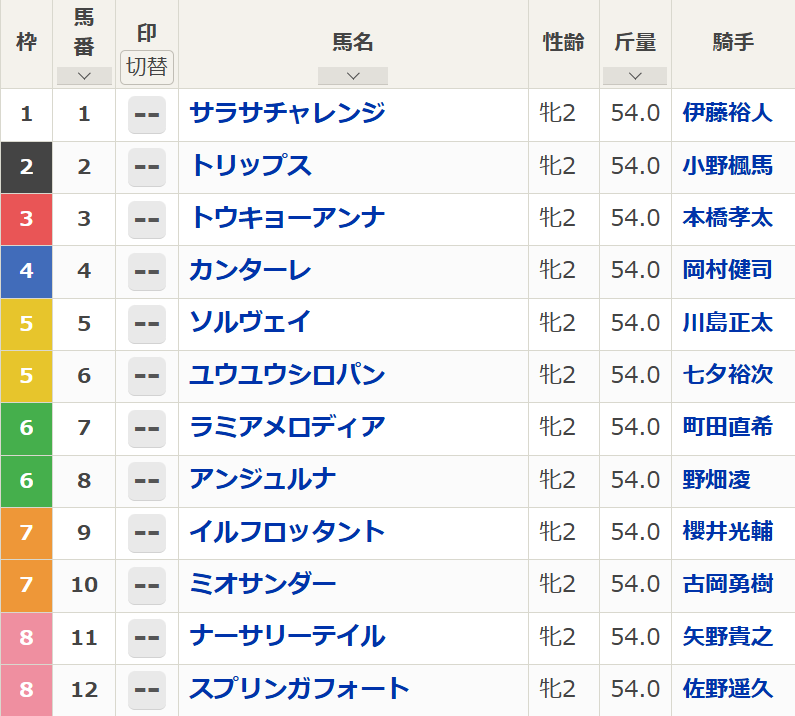This screenshot has width=795, height=716.
Task: Click the 騎手 column header
Action: 733,43
